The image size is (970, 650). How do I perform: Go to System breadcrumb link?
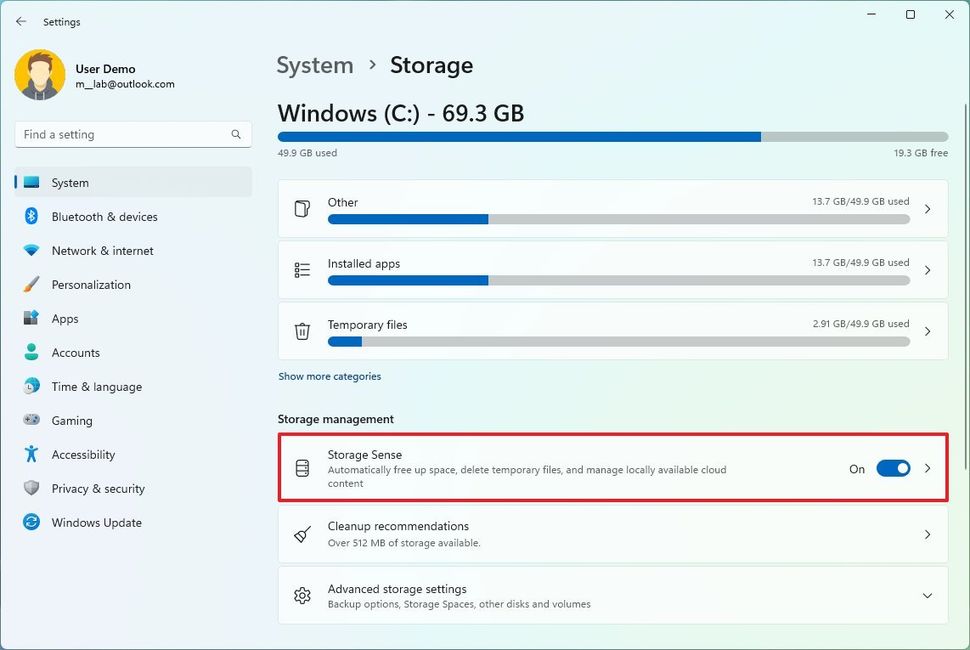[x=314, y=65]
